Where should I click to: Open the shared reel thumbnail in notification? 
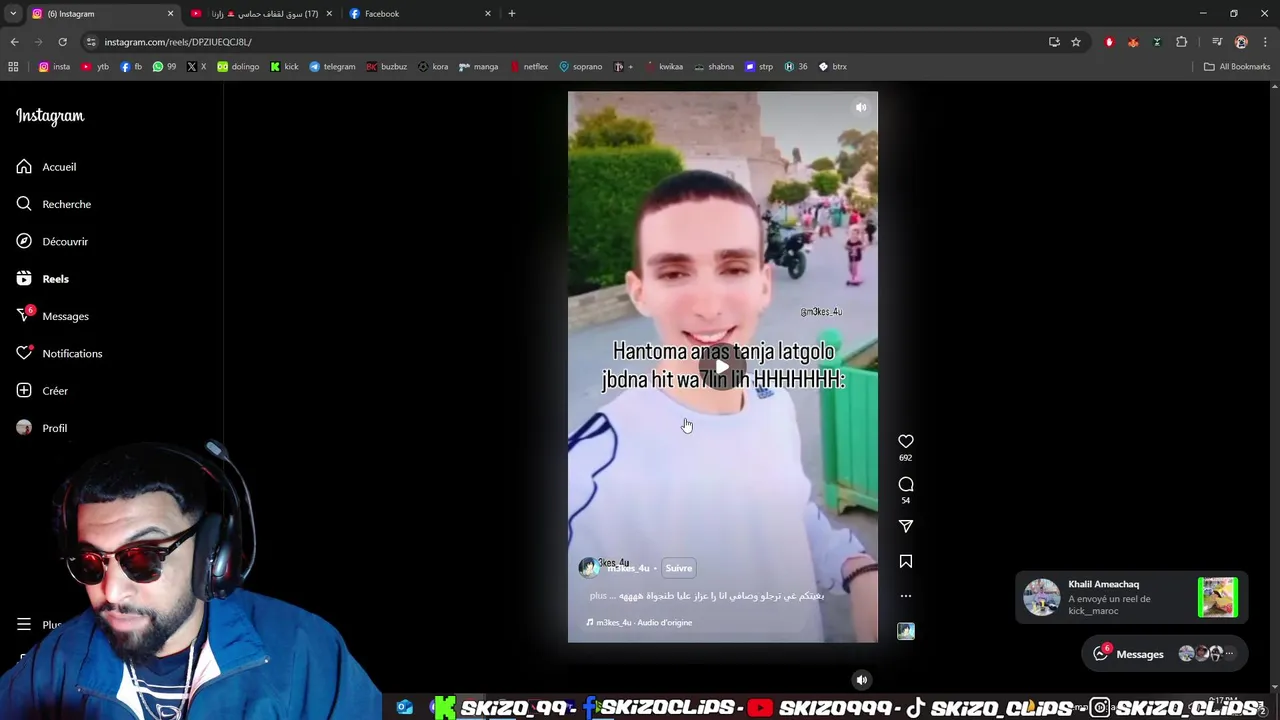(1217, 598)
